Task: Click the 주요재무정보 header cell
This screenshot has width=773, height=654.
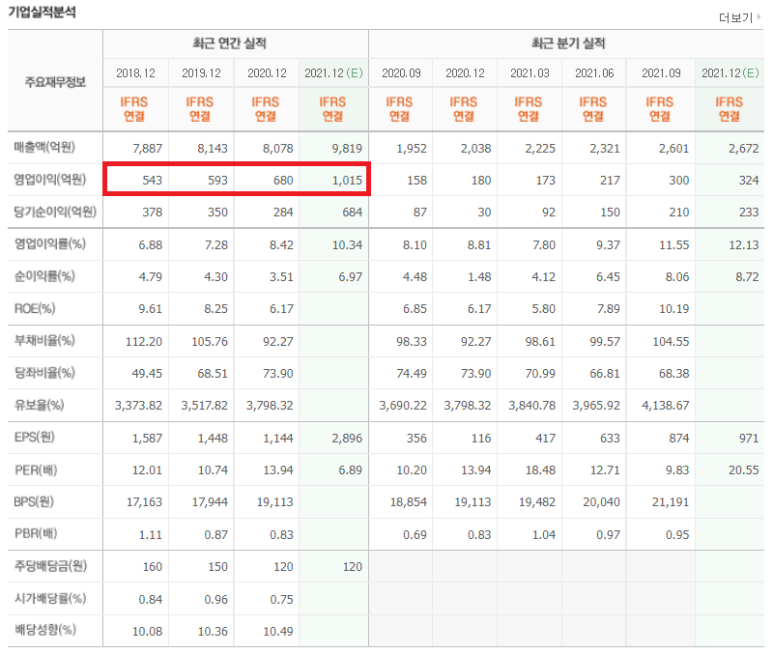Action: [x=55, y=81]
